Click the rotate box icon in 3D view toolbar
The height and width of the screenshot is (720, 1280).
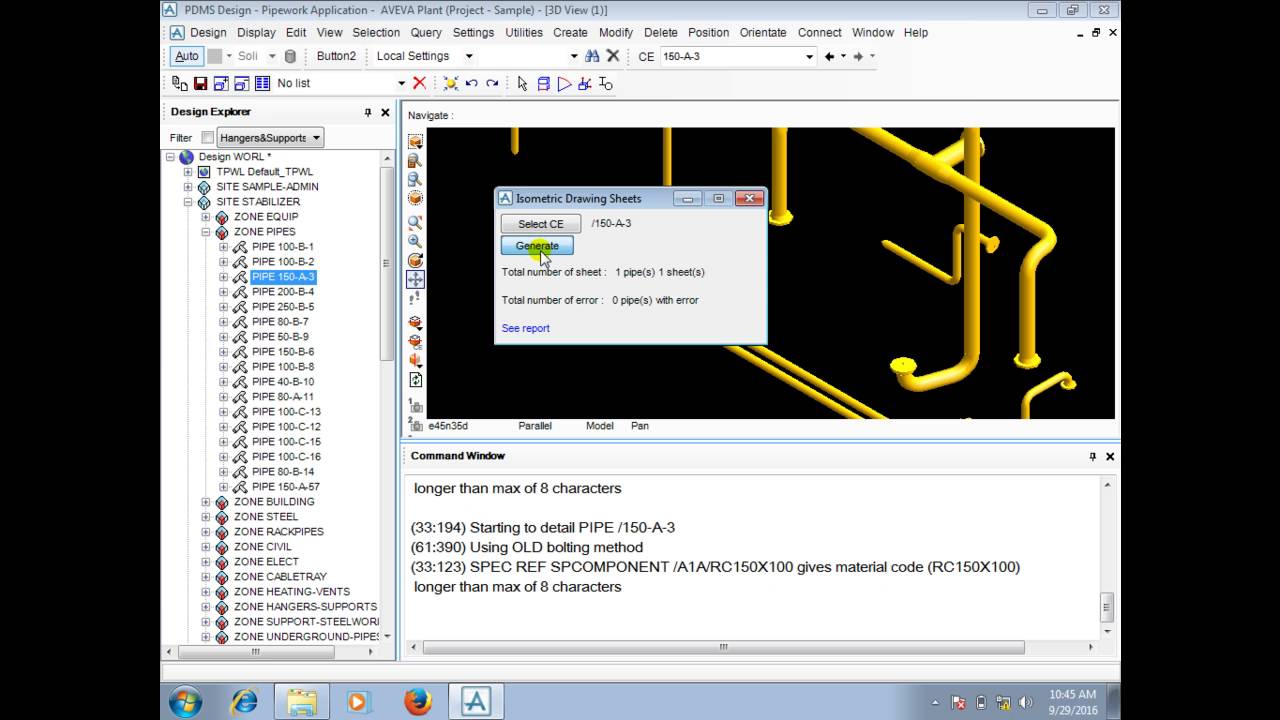[x=415, y=260]
